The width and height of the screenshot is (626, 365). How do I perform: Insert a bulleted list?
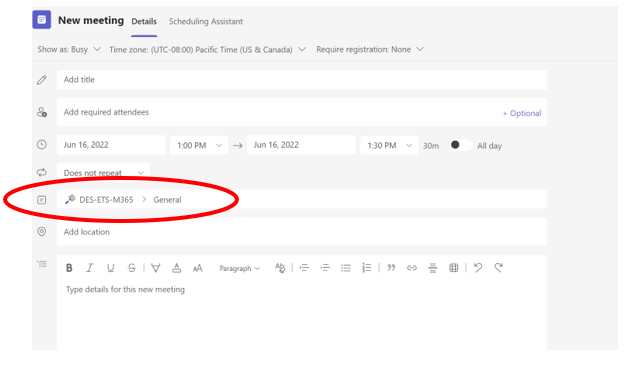[x=346, y=268]
